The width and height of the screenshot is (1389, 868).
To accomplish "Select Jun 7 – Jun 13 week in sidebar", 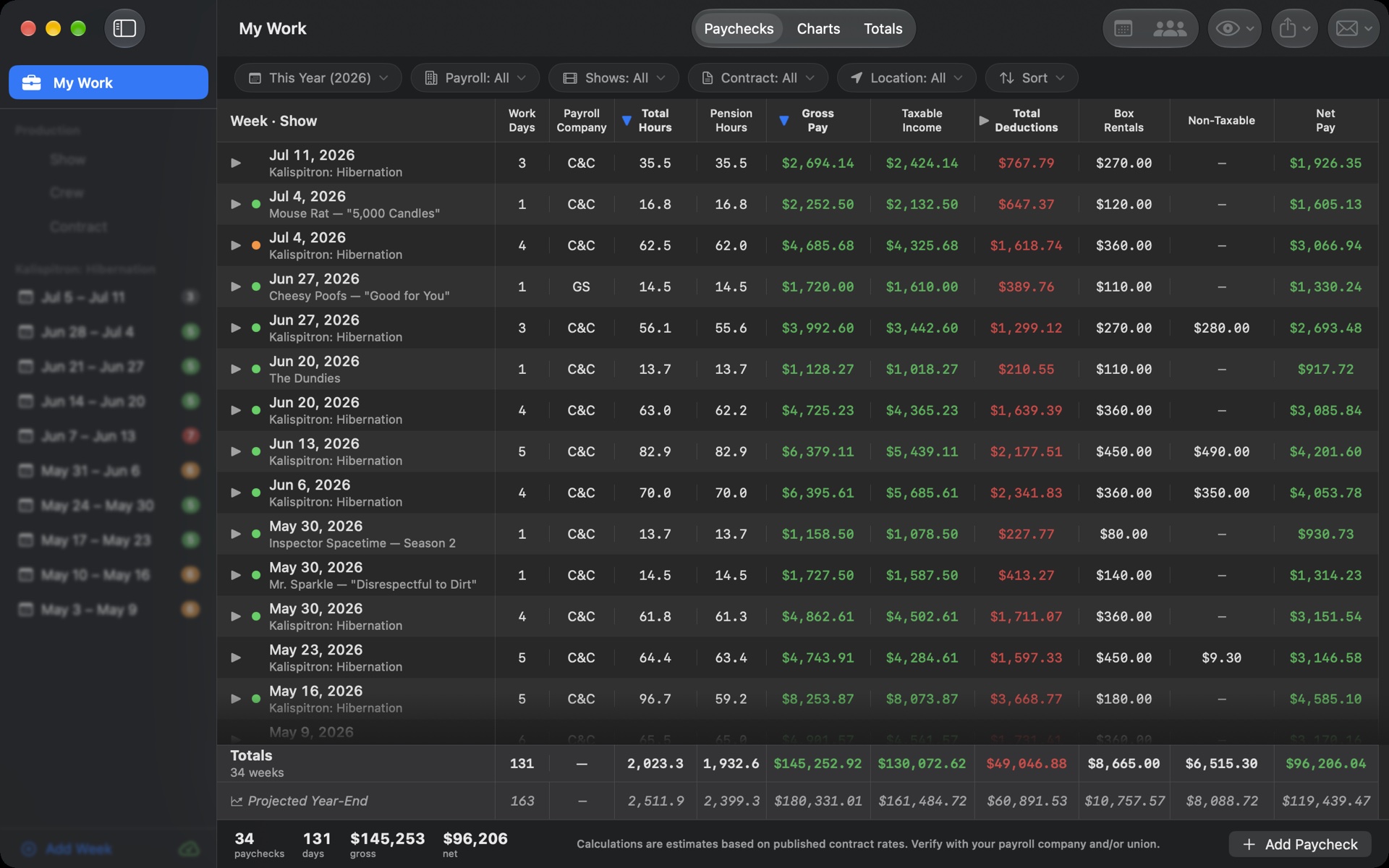I will click(109, 436).
